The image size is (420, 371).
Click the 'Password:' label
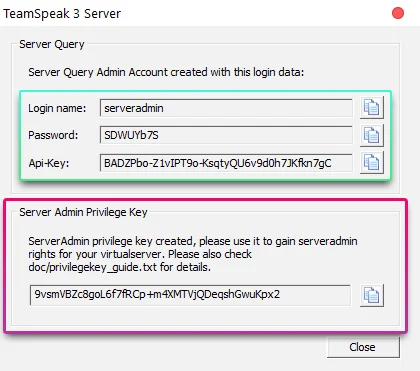(x=53, y=135)
